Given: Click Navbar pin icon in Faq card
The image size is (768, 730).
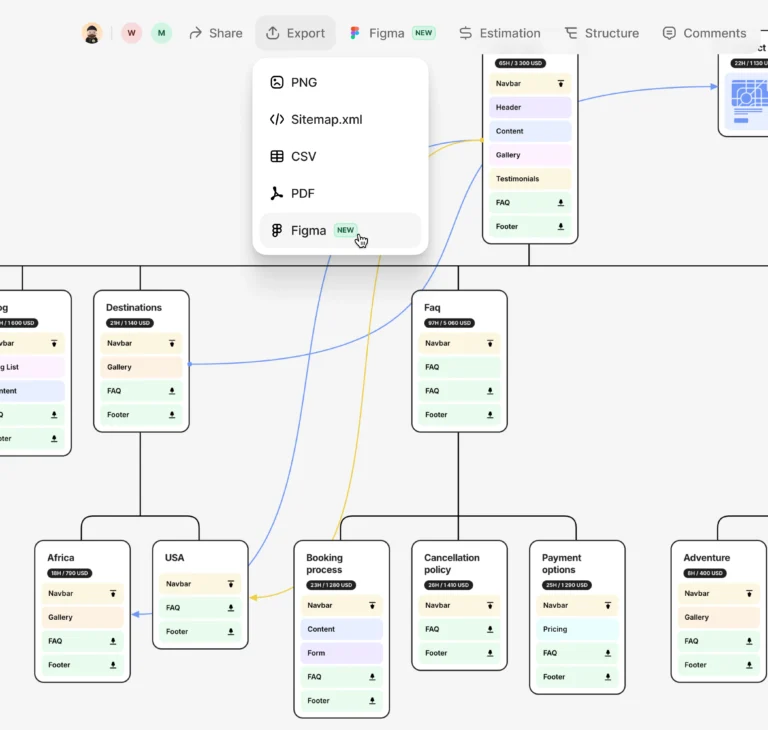Looking at the screenshot, I should 490,343.
